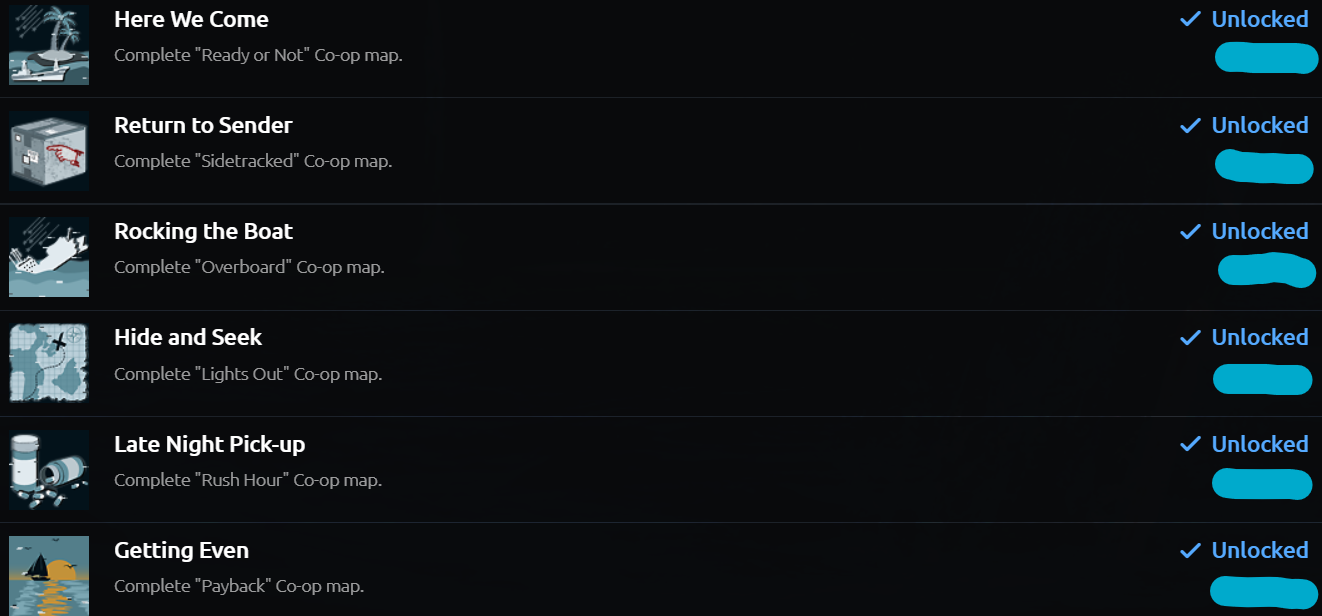This screenshot has height=616, width=1322.
Task: Click the Hide and Seek map icon
Action: click(x=49, y=363)
